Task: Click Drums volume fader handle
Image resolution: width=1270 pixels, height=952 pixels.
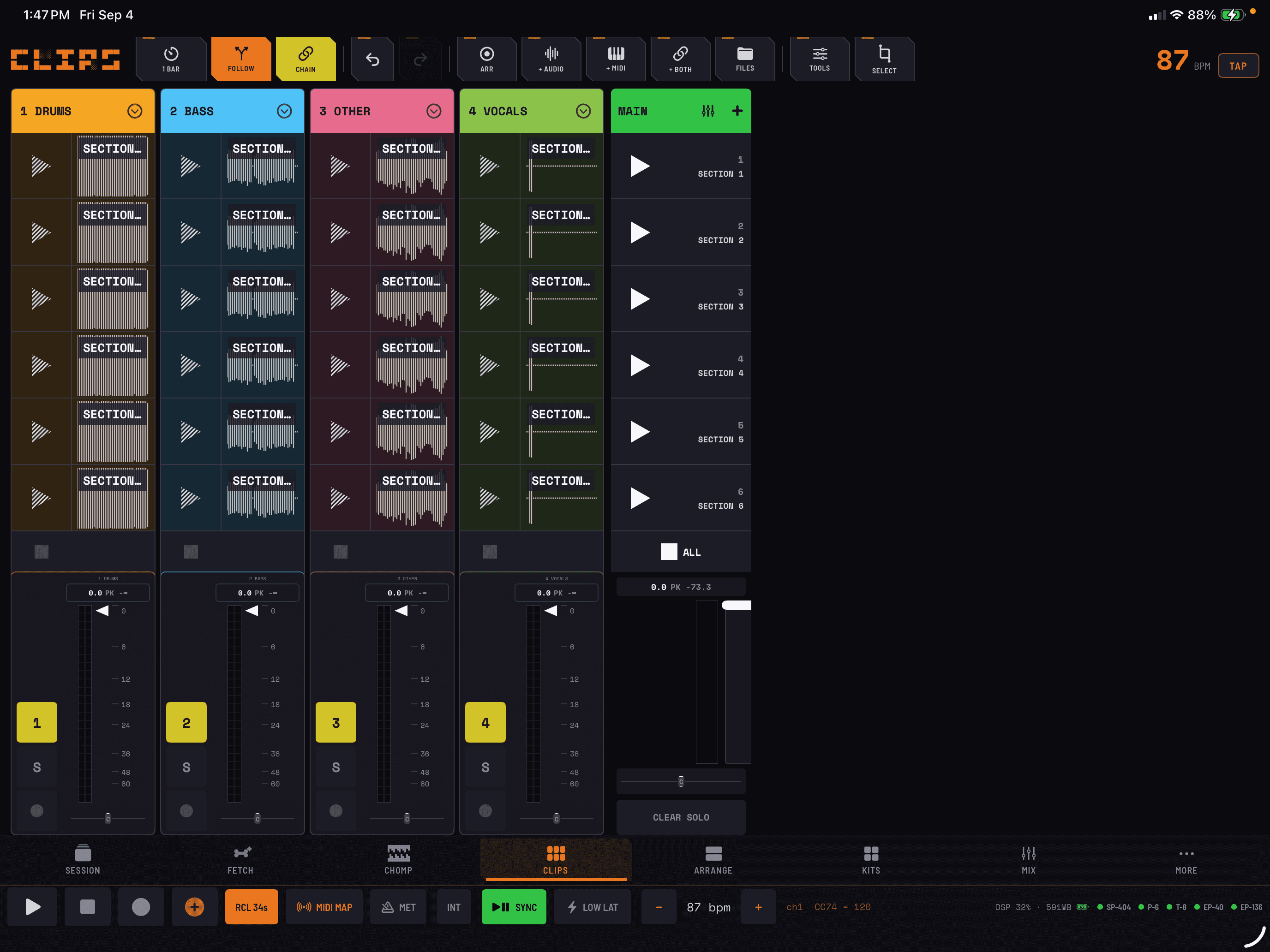Action: [102, 611]
